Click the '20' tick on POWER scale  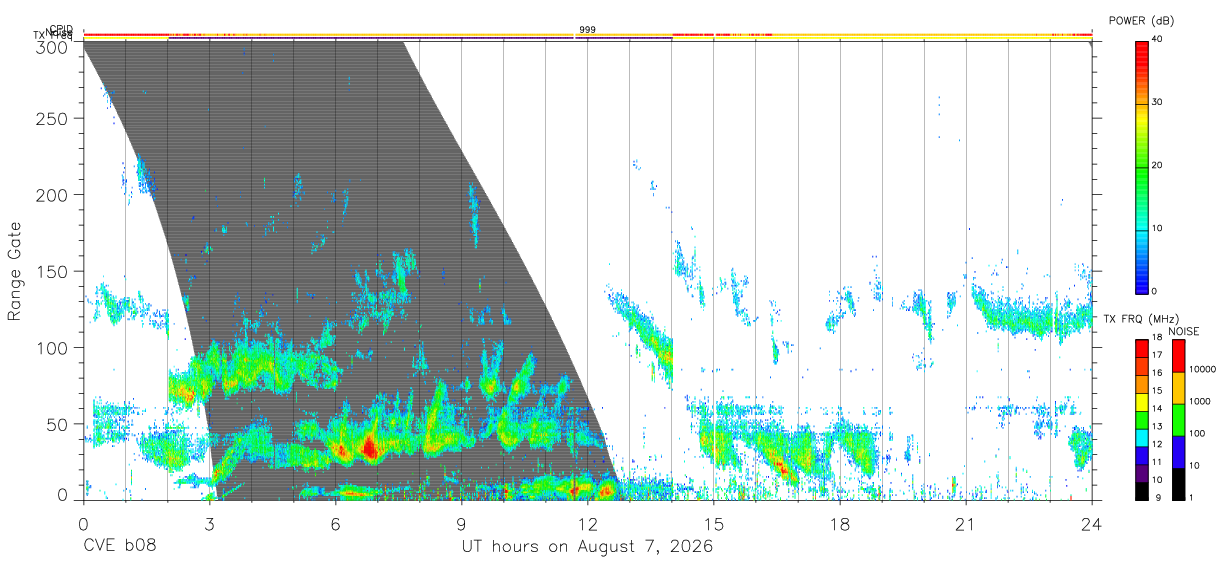tap(1157, 166)
